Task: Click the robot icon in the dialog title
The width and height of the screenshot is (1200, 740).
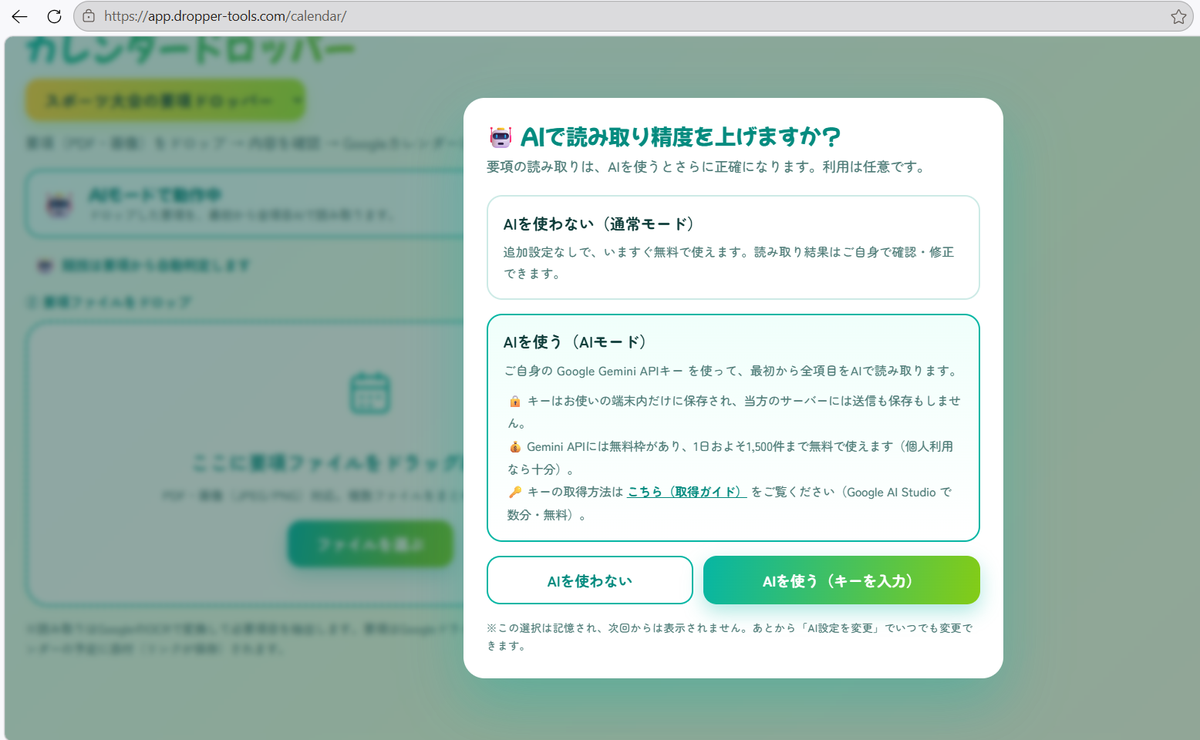Action: pos(500,137)
